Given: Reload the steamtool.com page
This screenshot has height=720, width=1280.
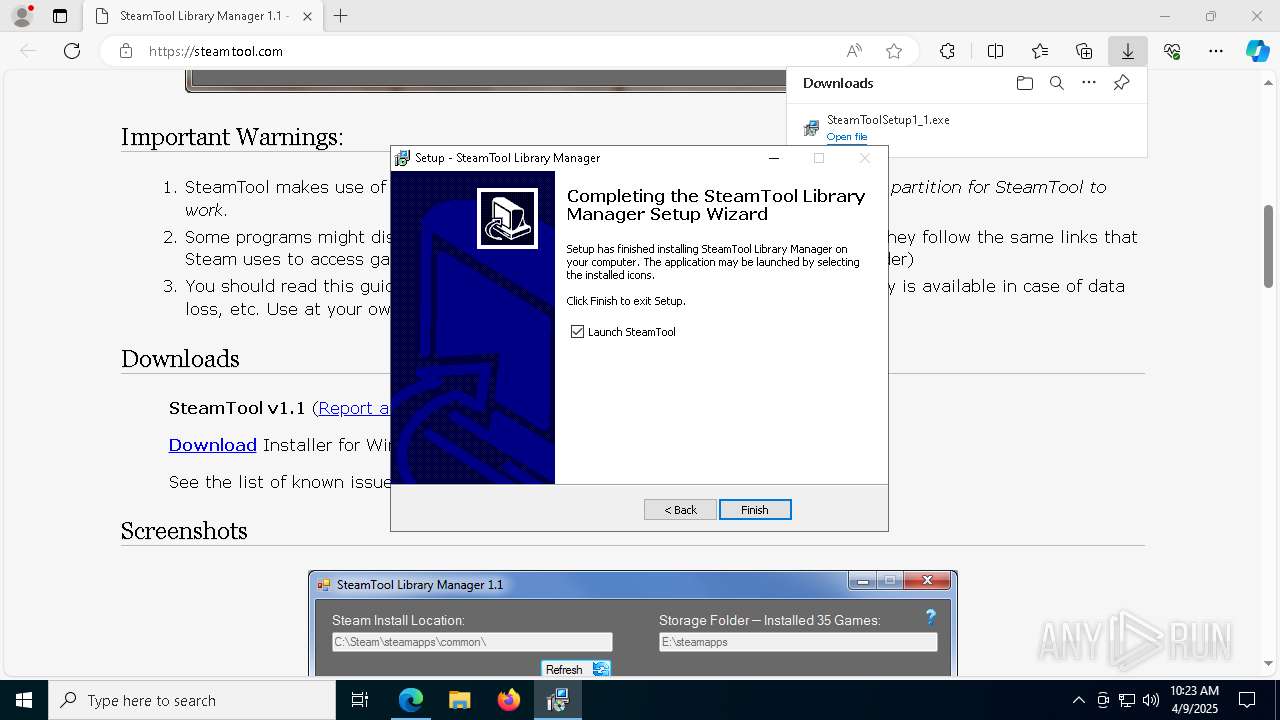Looking at the screenshot, I should point(72,51).
